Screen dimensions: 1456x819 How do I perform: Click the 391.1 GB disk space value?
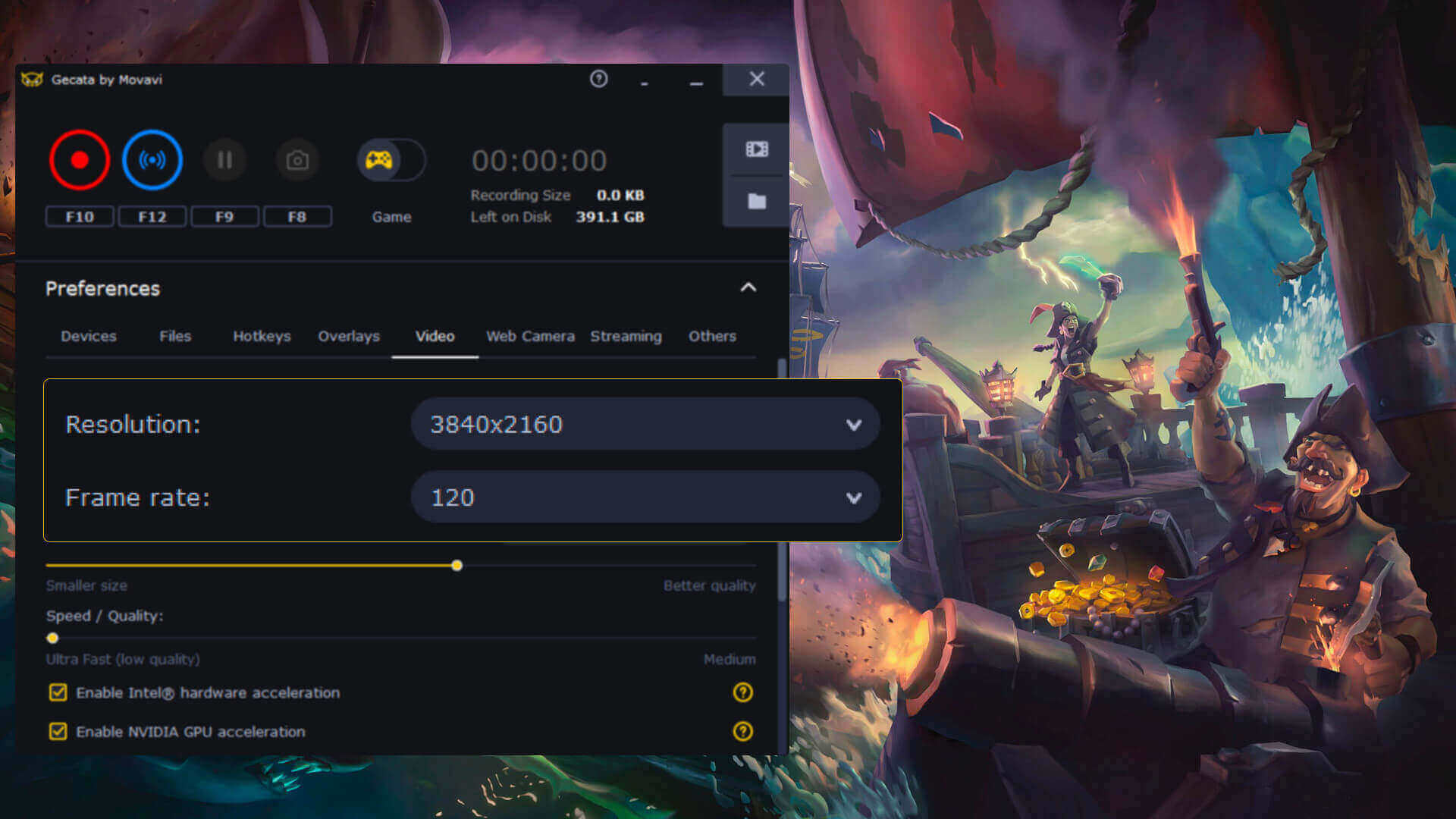(x=610, y=217)
